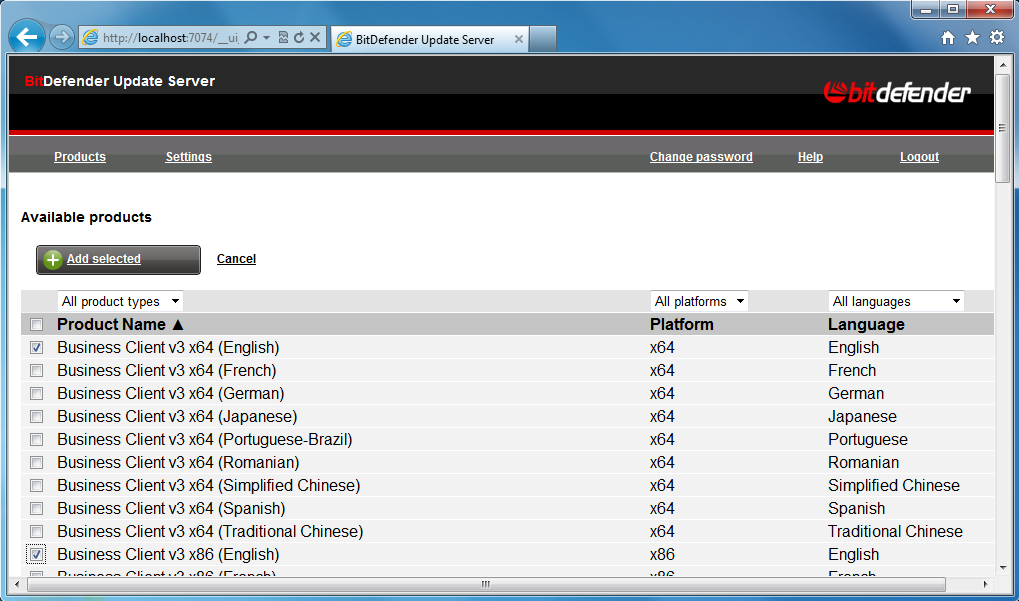Check Business Client v3 x64 (French)
Viewport: 1019px width, 601px height.
coord(36,370)
